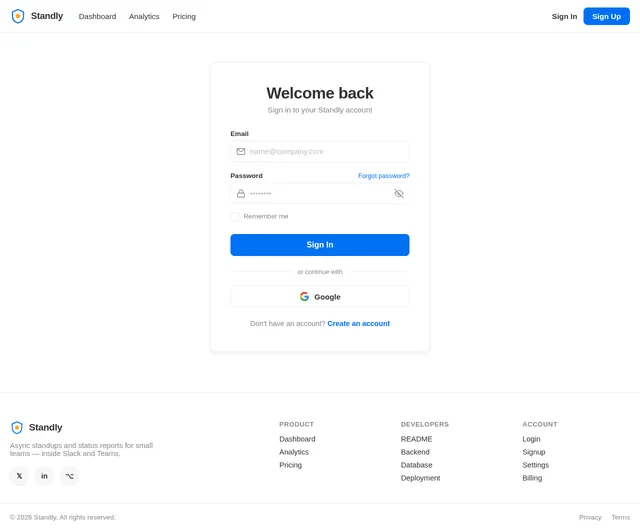Click the Welcome back heading

(x=320, y=93)
